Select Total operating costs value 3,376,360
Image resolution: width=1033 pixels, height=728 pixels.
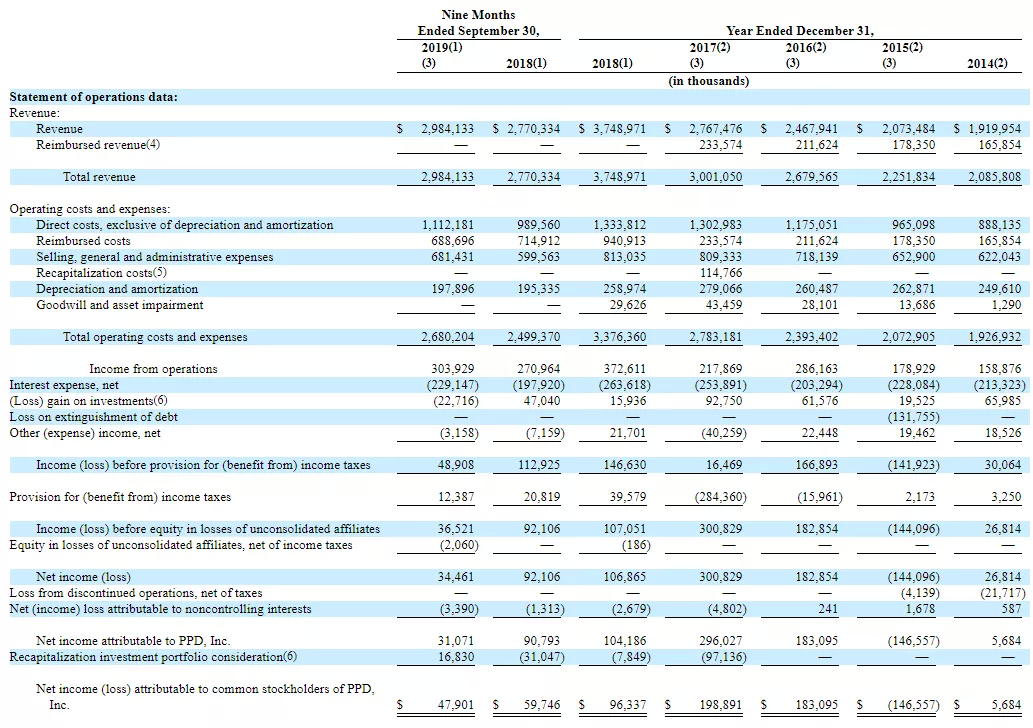[x=619, y=337]
